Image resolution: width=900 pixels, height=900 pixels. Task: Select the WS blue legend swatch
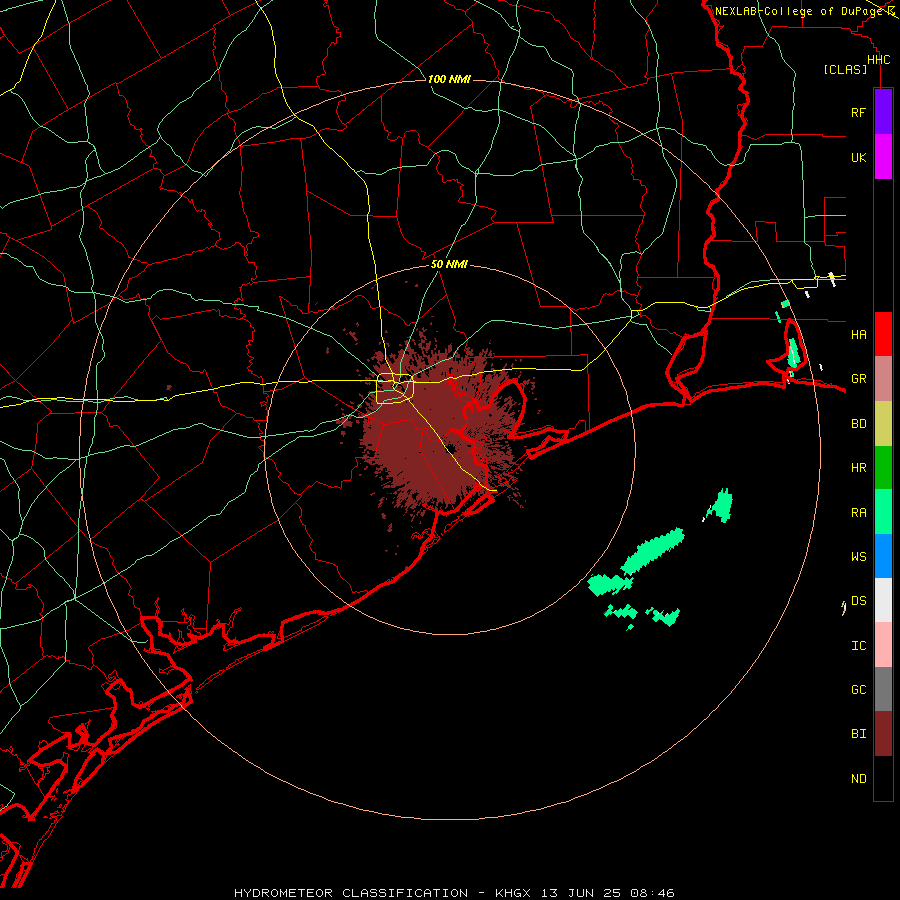[x=883, y=556]
